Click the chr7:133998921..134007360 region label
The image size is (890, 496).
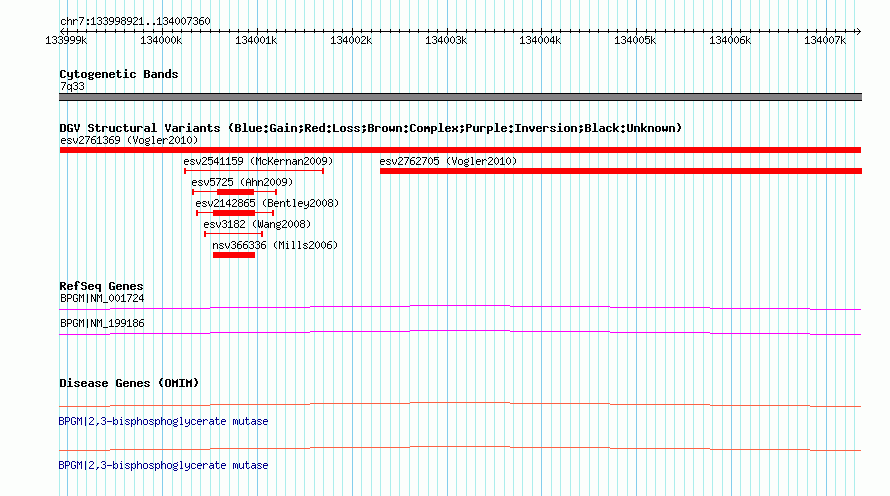point(135,22)
